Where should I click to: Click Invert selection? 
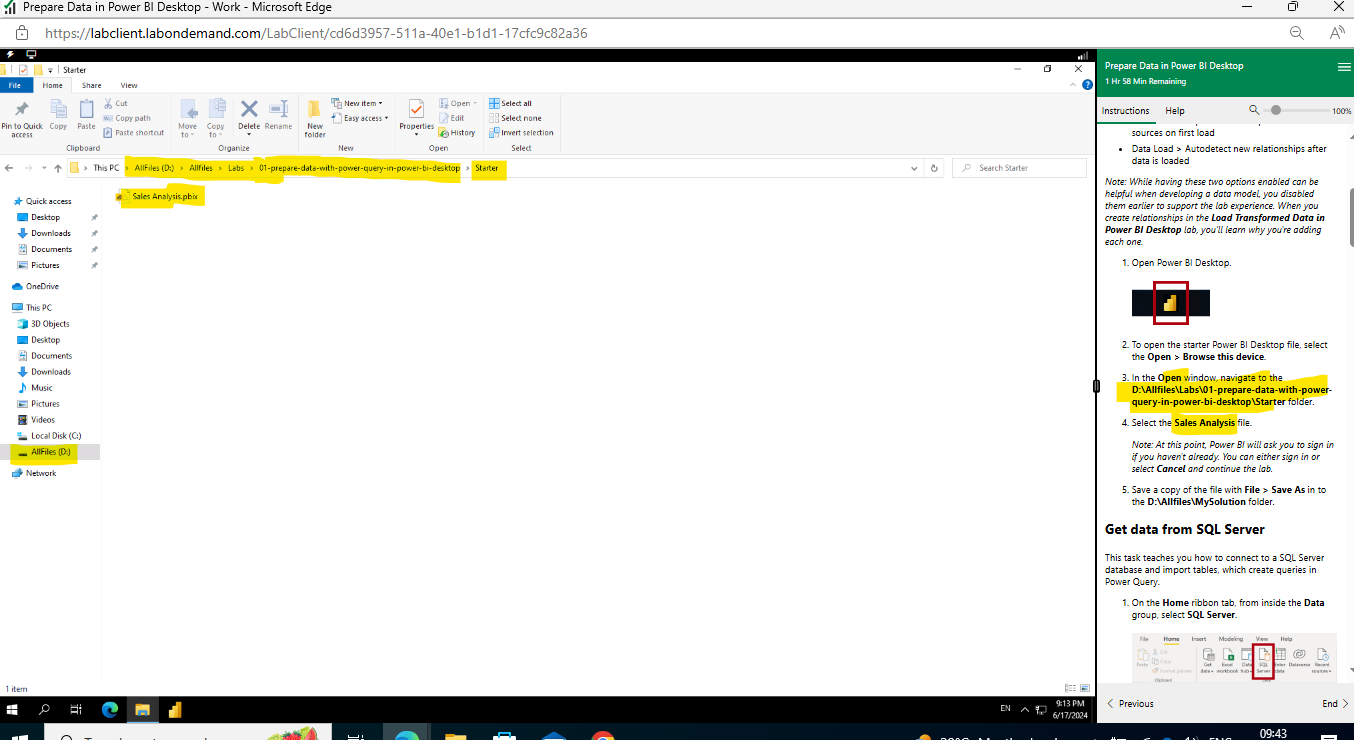pyautogui.click(x=521, y=132)
